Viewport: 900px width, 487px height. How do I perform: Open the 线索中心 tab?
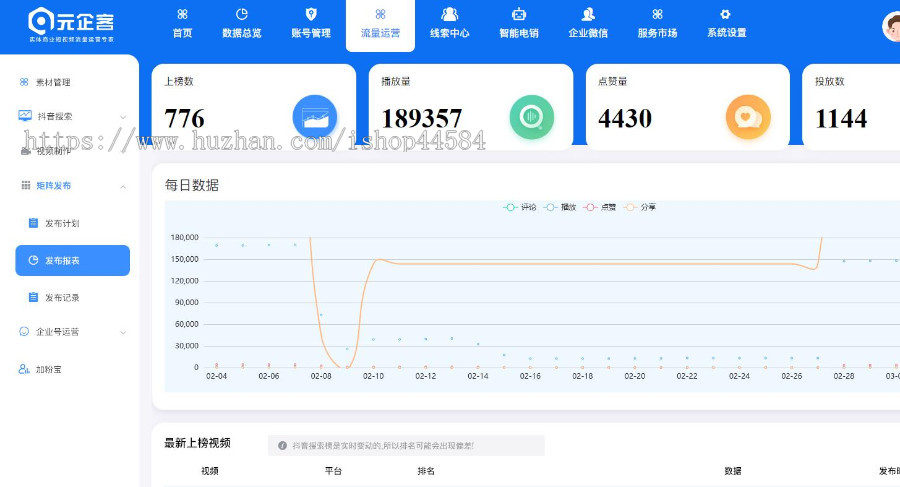(449, 24)
